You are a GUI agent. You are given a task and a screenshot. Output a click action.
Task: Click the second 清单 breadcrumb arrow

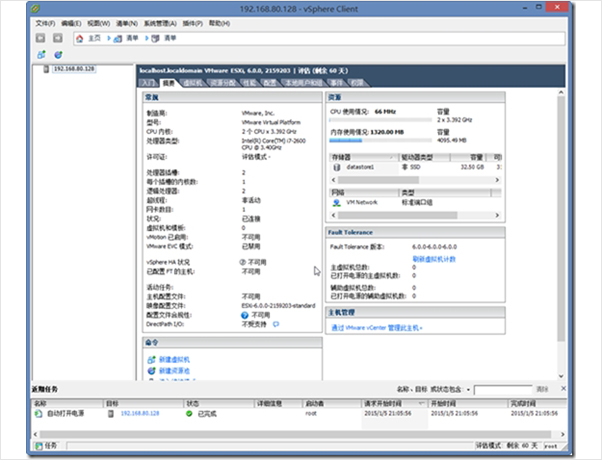point(147,38)
